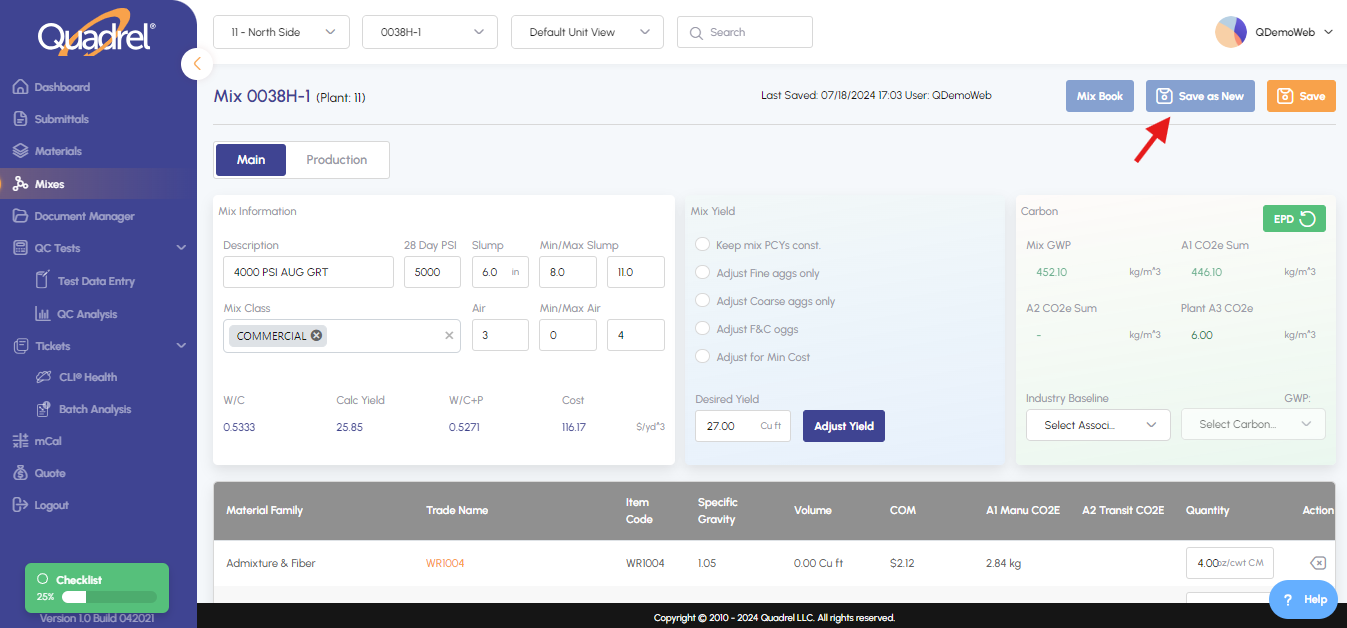The width and height of the screenshot is (1347, 628).
Task: Click the Batch Analysis icon
Action: click(x=43, y=409)
